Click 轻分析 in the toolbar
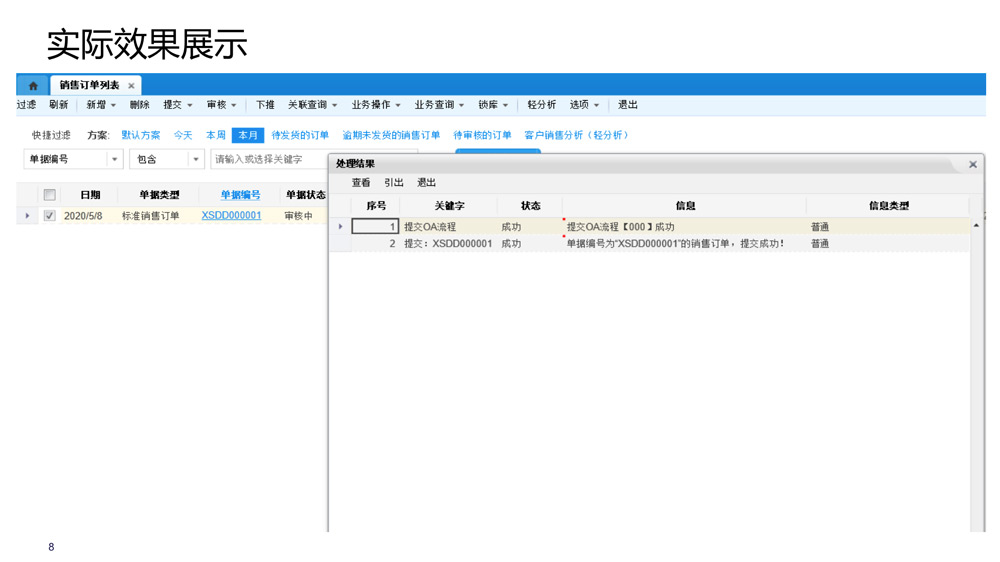 click(541, 105)
